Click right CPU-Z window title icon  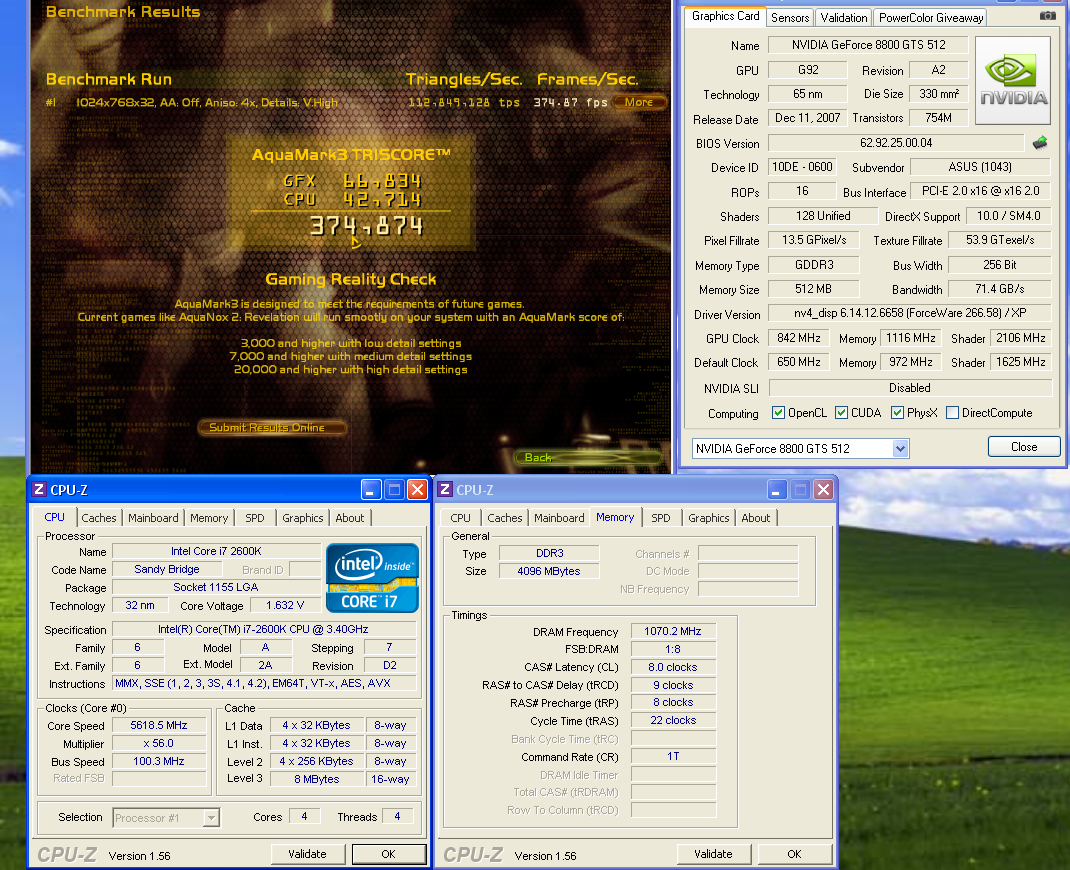[445, 489]
